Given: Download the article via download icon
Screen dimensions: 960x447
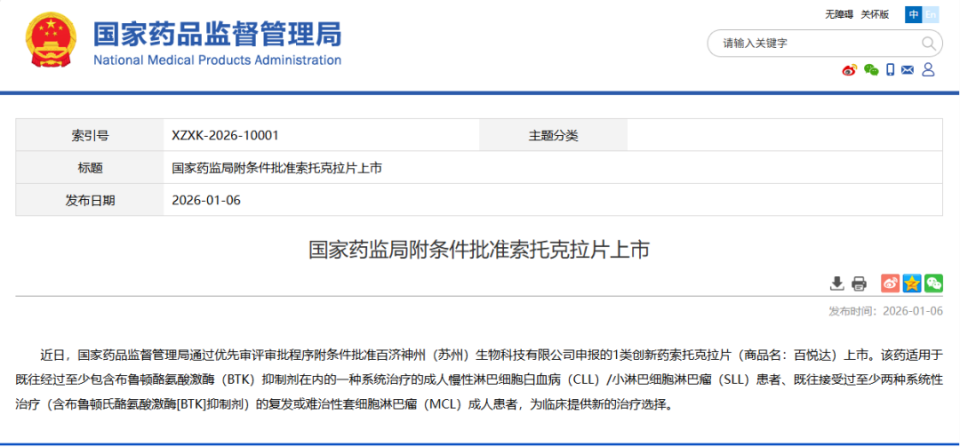Looking at the screenshot, I should pos(837,283).
